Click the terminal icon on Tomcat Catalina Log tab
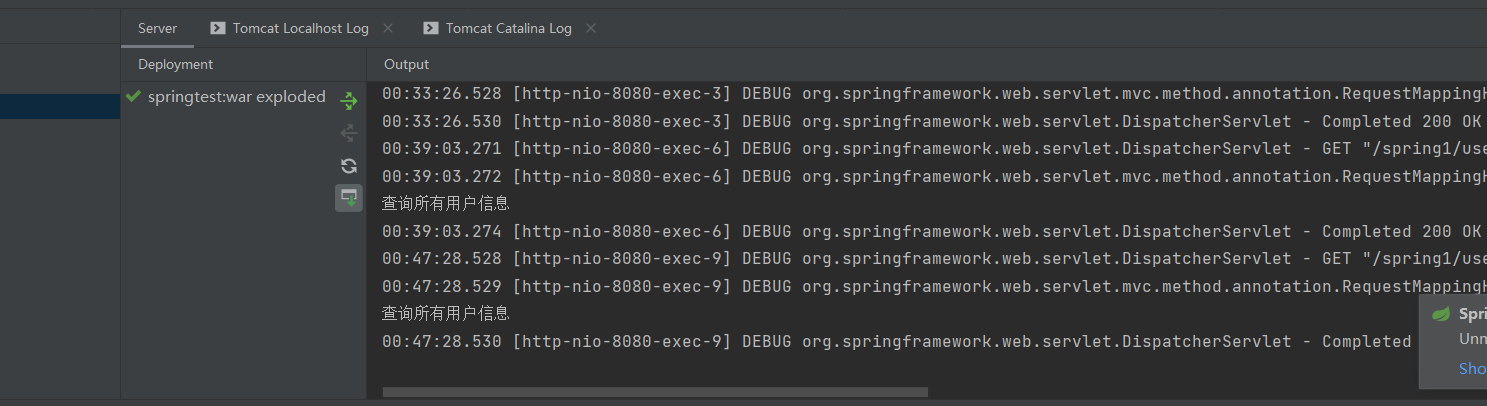Viewport: 1487px width, 406px height. point(430,28)
